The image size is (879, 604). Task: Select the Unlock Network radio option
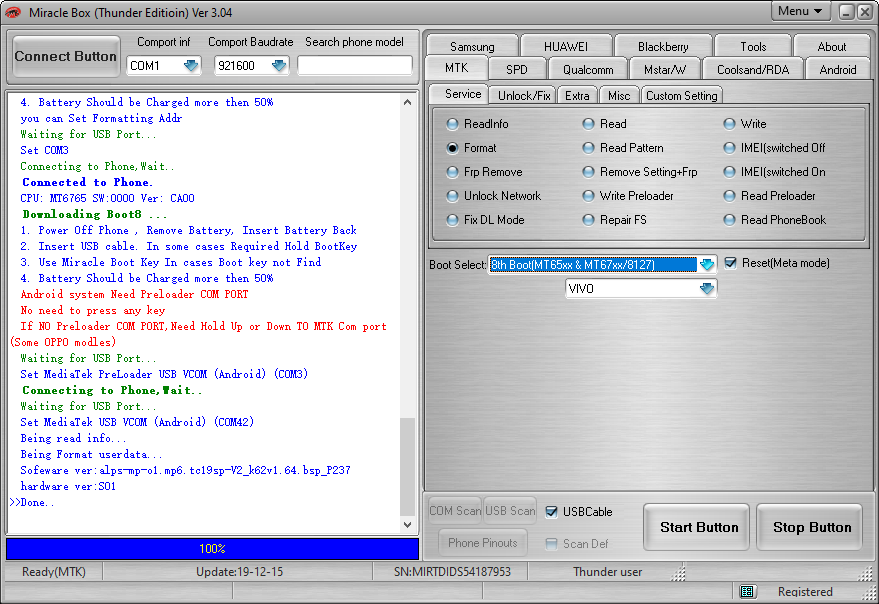pos(493,196)
